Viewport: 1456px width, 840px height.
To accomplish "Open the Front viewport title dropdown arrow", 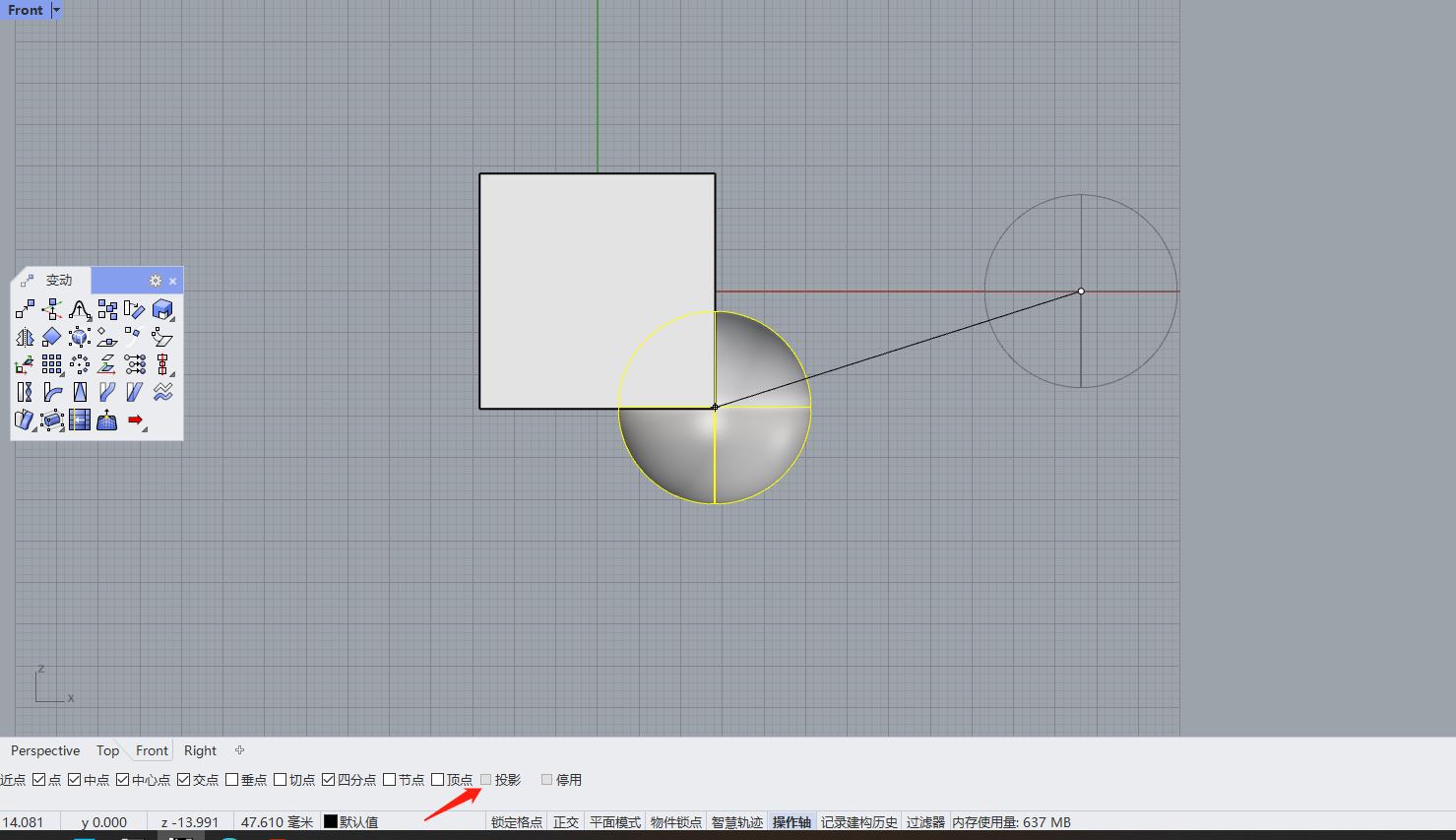I will 56,10.
